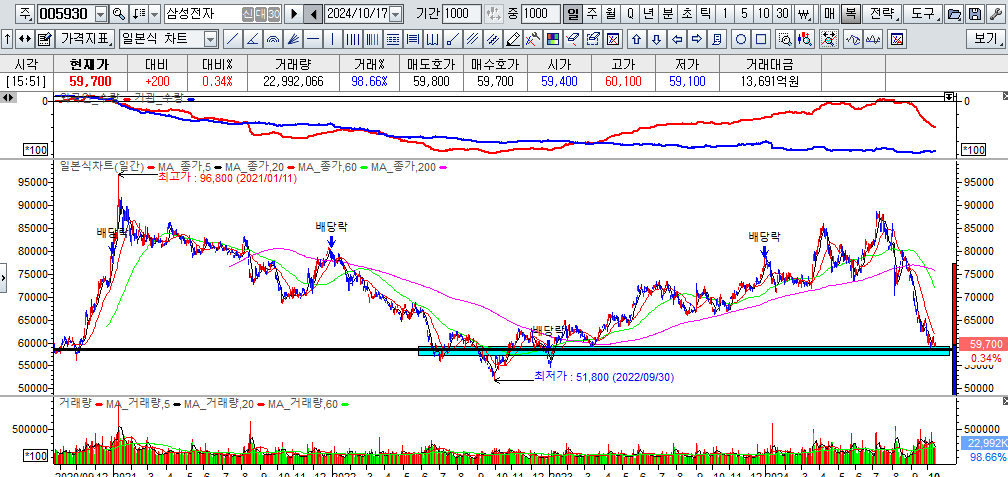Select the horizontal line drawing tool

coord(312,39)
